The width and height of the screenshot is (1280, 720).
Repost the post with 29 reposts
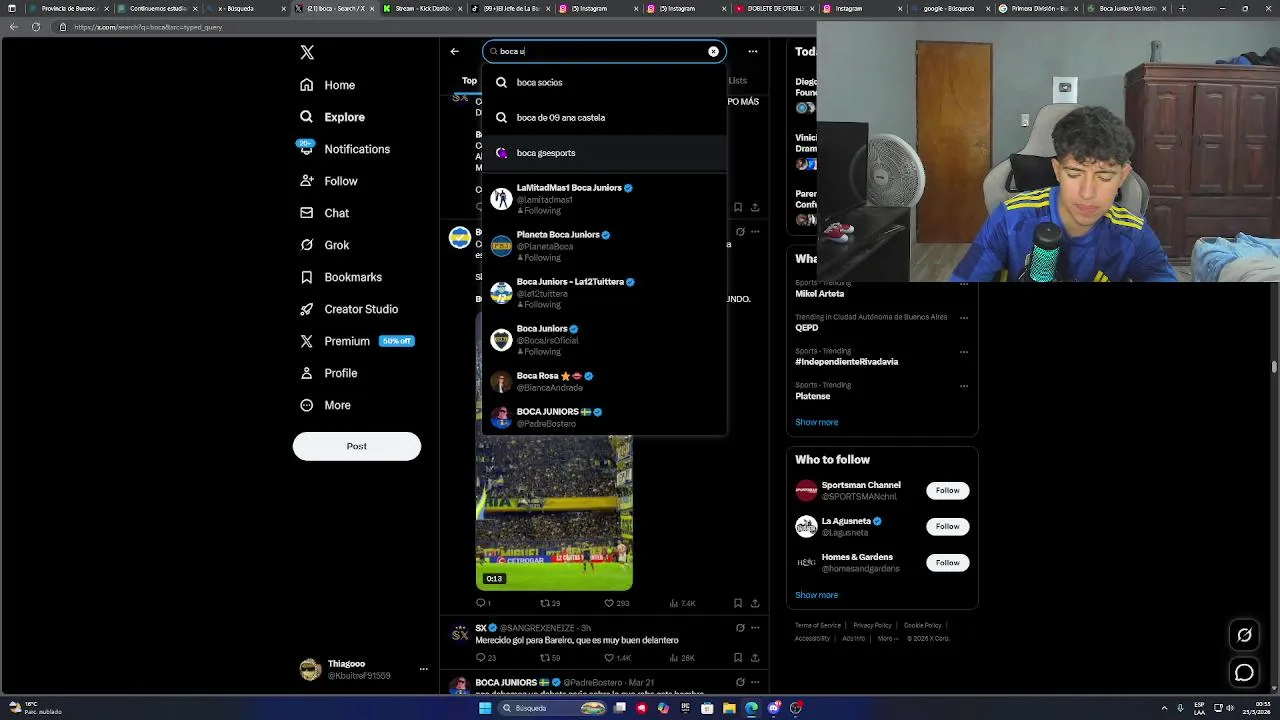pos(549,603)
